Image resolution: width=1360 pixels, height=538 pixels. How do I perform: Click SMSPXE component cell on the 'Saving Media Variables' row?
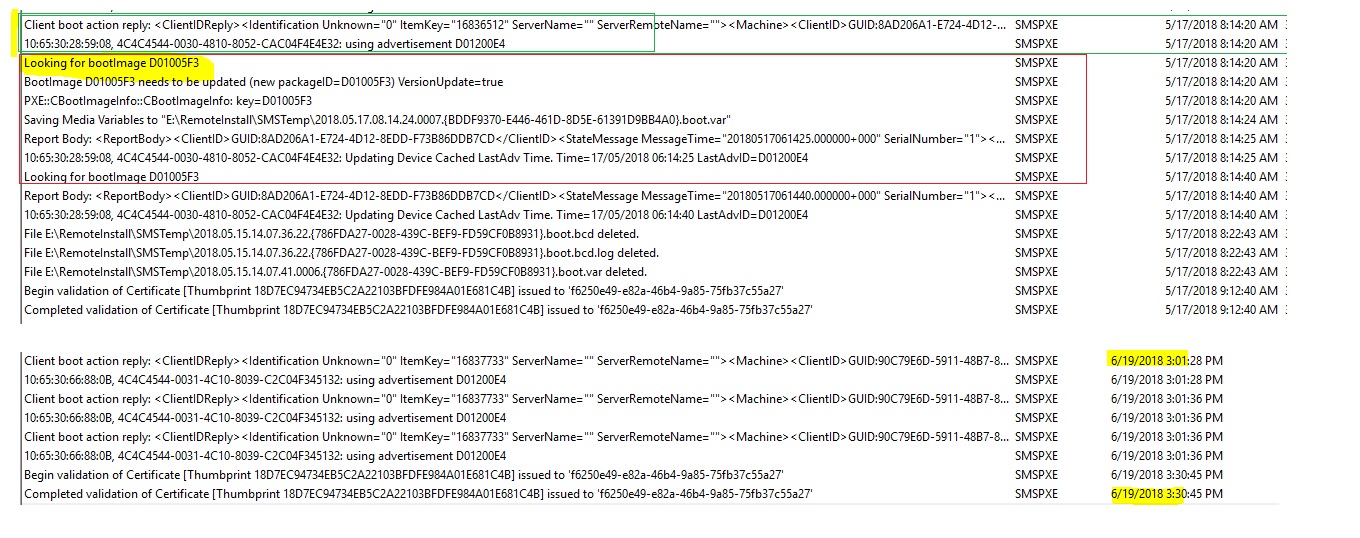[x=1036, y=120]
